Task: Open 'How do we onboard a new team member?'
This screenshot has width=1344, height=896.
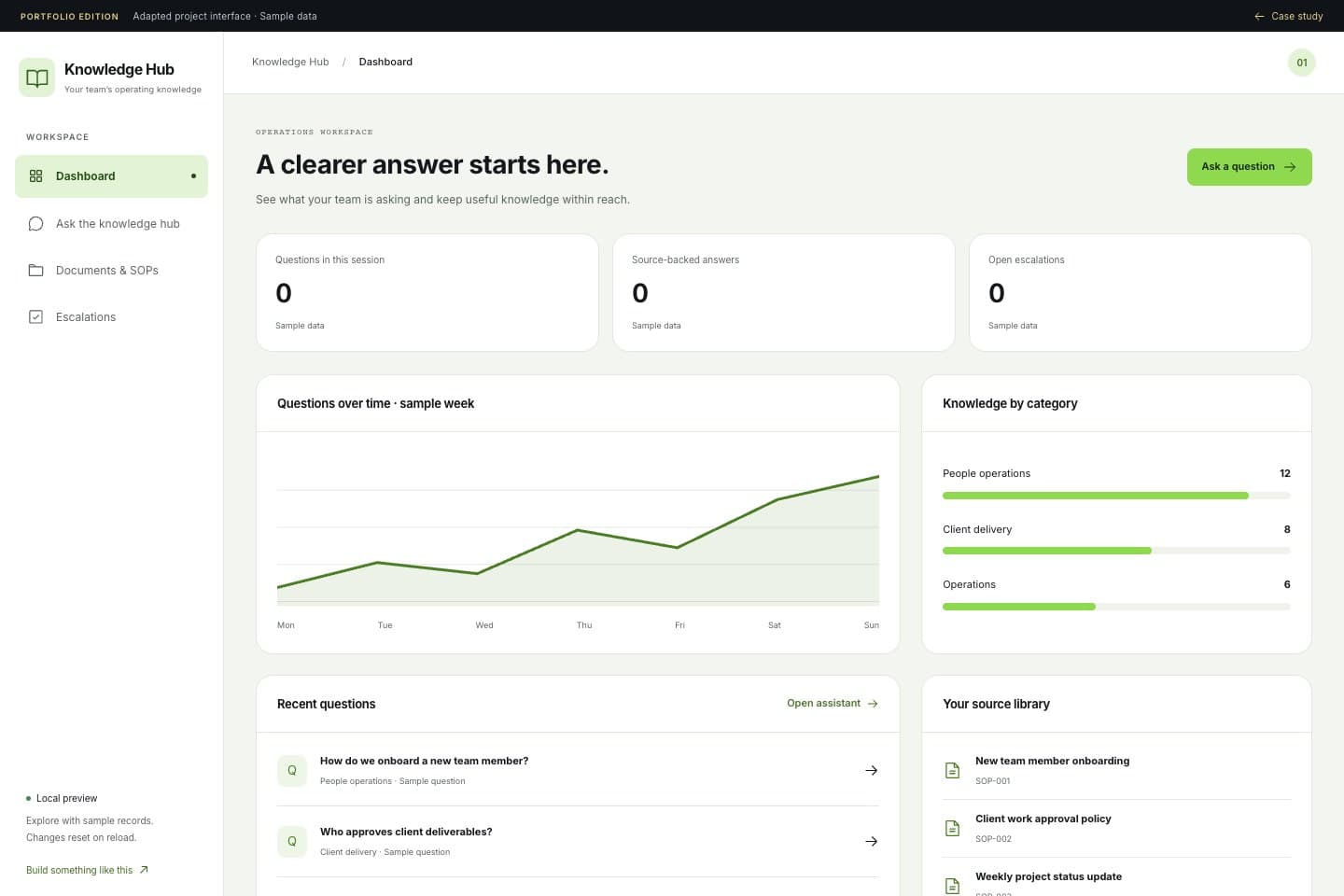Action: pyautogui.click(x=578, y=771)
